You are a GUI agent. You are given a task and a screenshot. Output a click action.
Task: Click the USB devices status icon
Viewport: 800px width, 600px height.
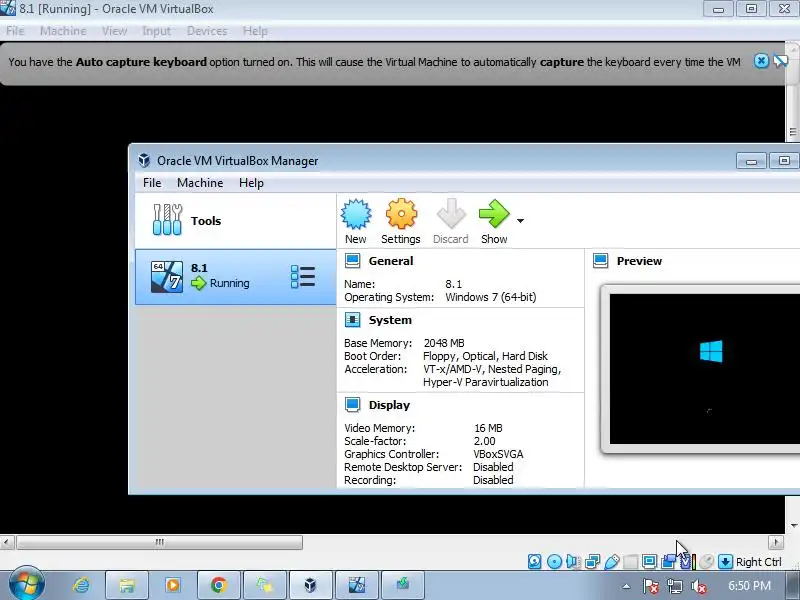611,562
